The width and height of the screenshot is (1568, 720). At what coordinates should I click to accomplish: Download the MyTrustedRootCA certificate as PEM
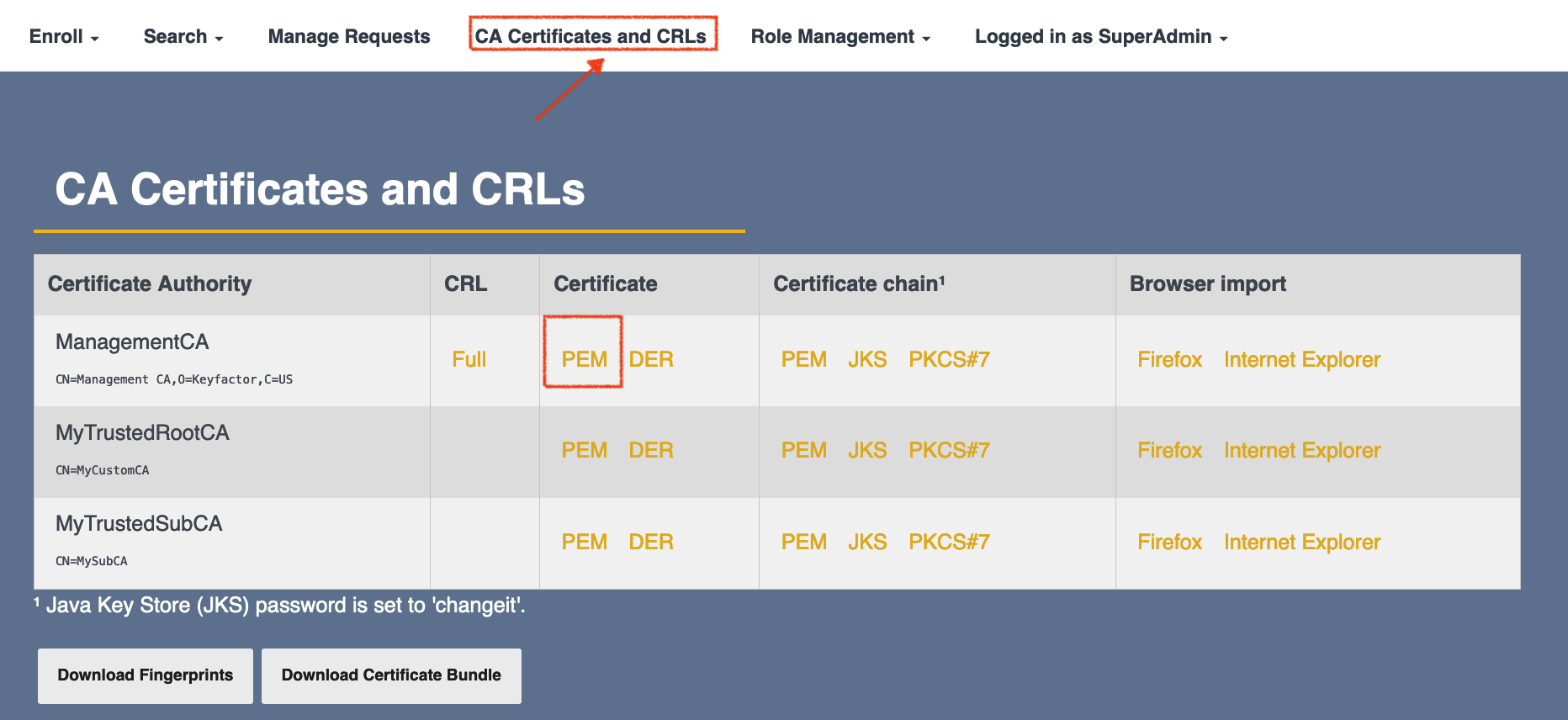584,451
